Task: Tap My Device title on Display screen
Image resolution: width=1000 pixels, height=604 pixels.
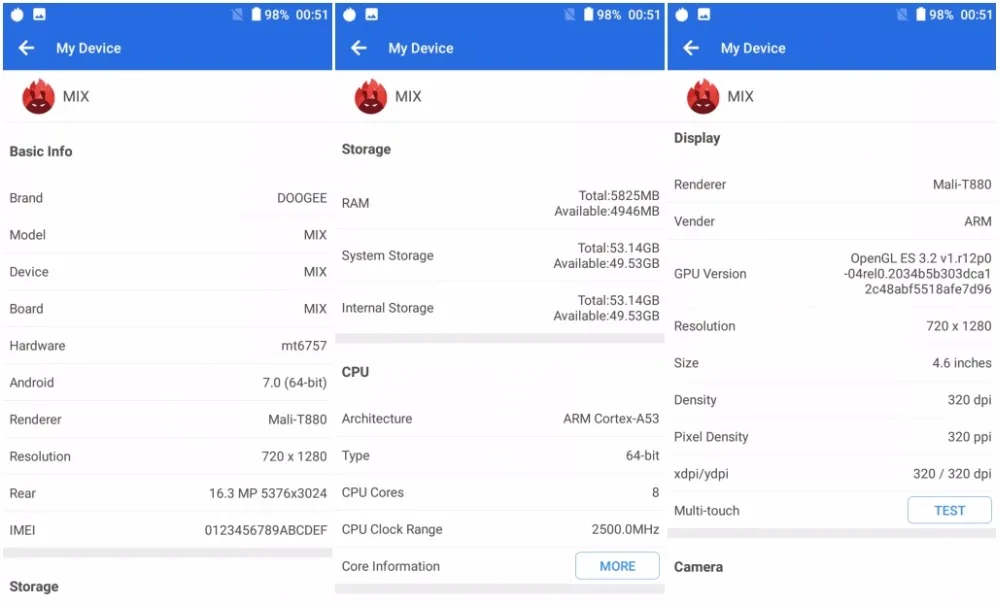Action: [753, 48]
